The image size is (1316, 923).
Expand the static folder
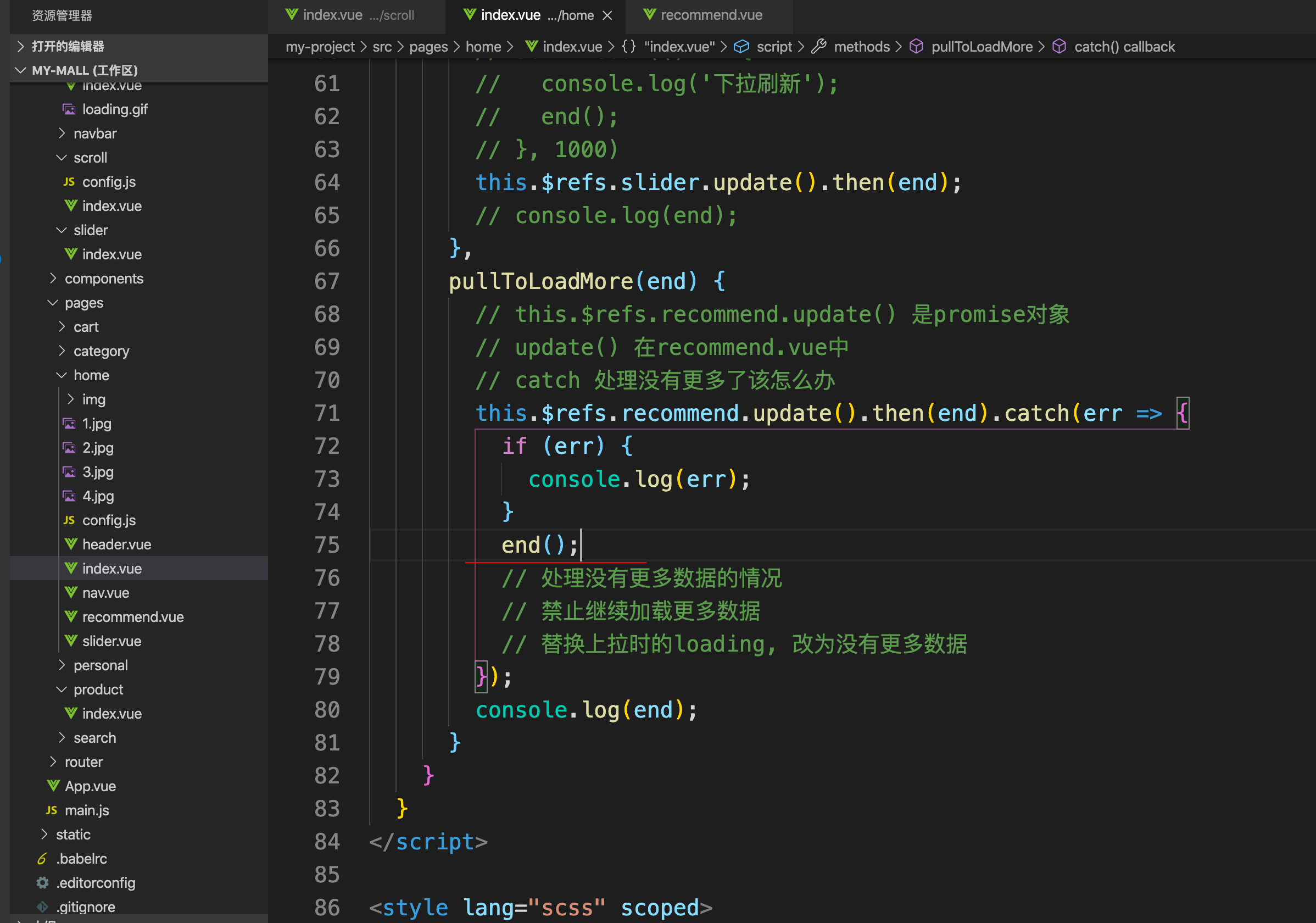44,834
